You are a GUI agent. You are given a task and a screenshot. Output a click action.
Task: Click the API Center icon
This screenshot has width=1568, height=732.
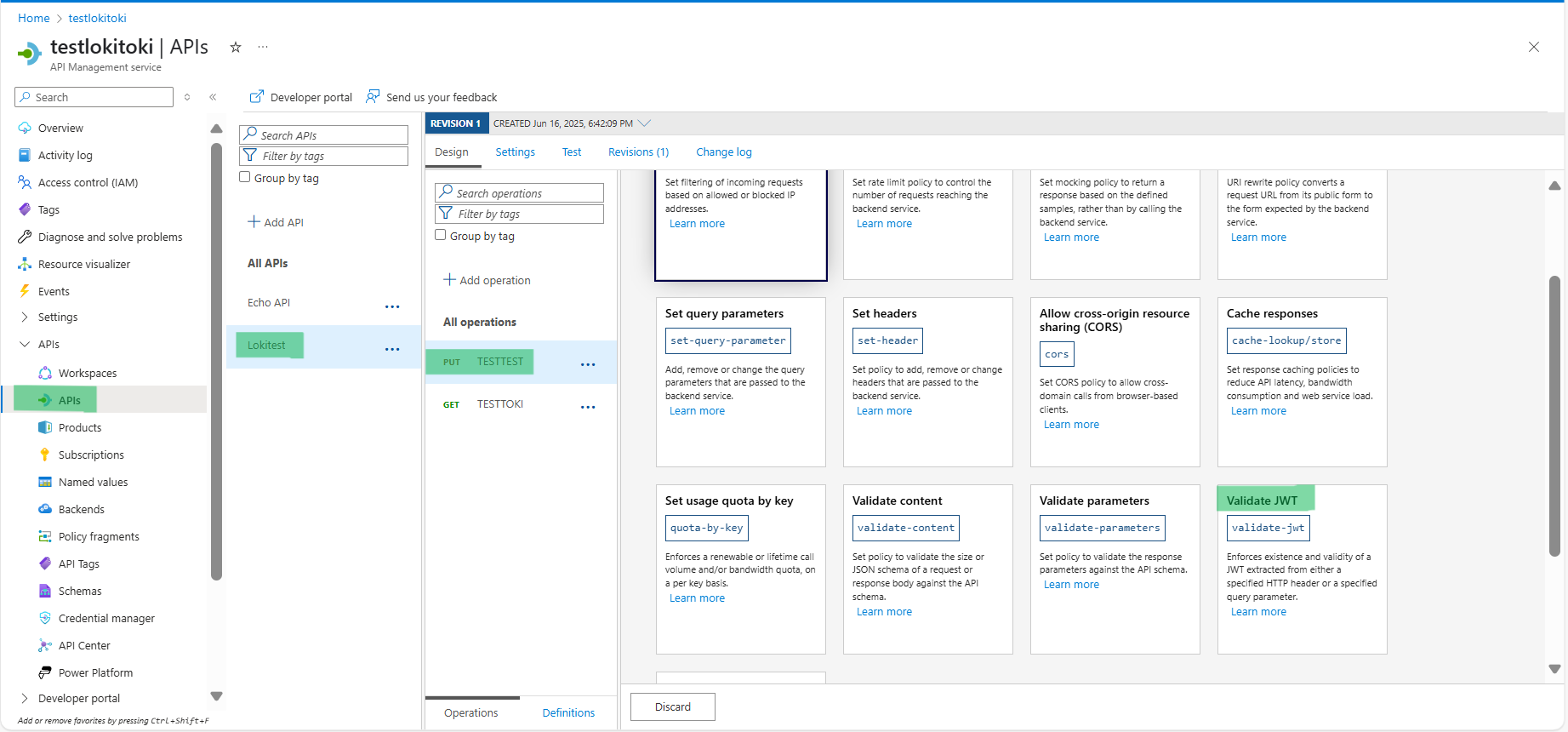coord(45,646)
